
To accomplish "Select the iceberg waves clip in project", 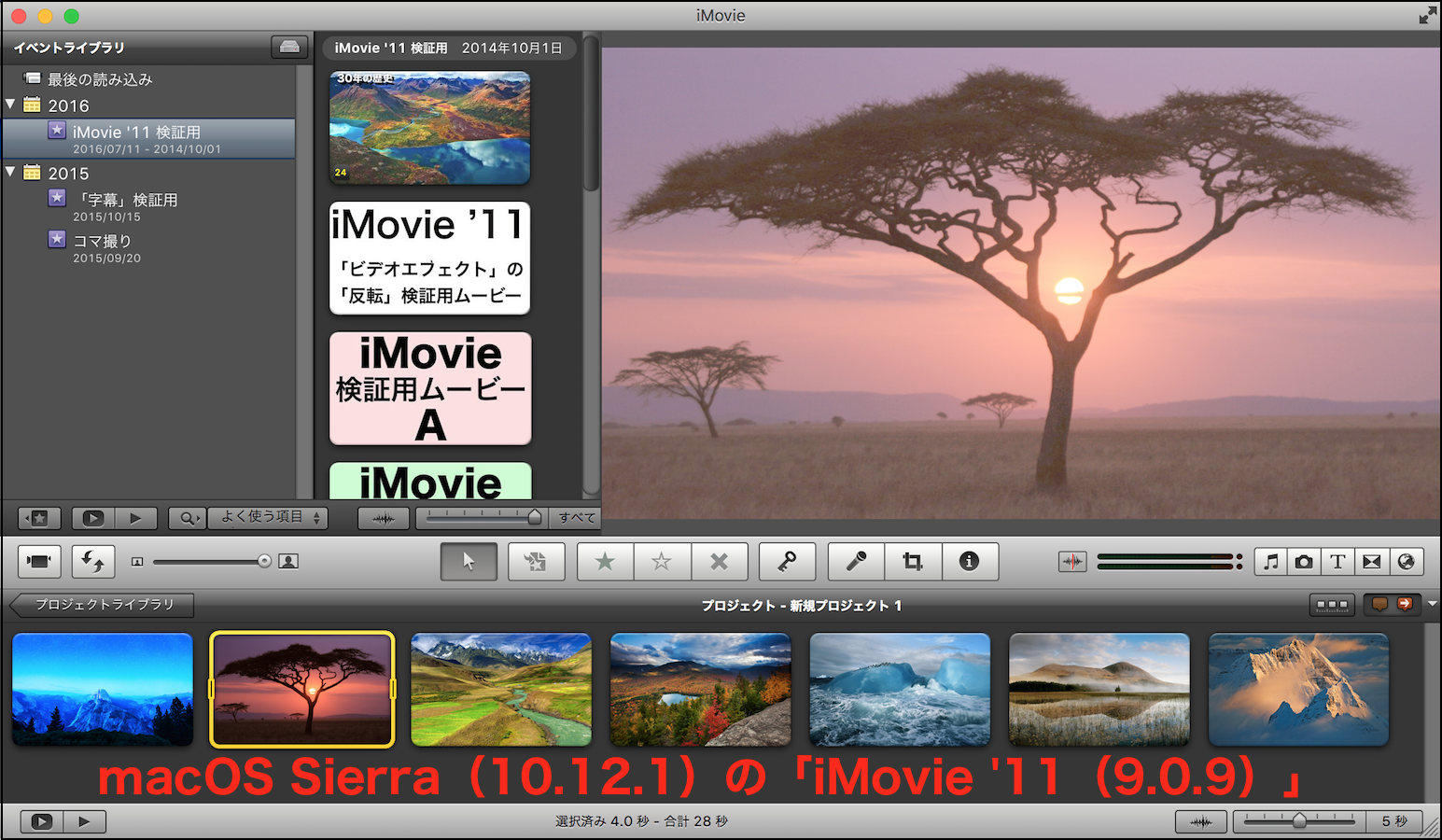I will pos(899,690).
